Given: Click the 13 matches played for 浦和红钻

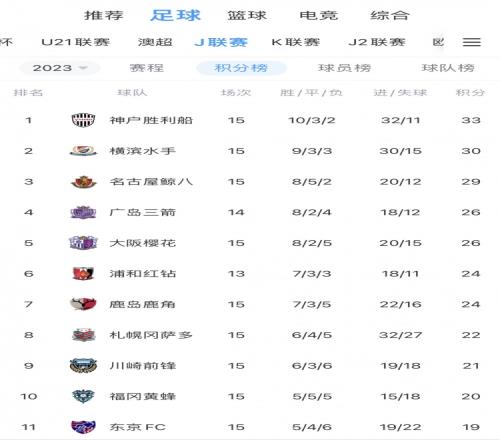Looking at the screenshot, I should point(236,273).
